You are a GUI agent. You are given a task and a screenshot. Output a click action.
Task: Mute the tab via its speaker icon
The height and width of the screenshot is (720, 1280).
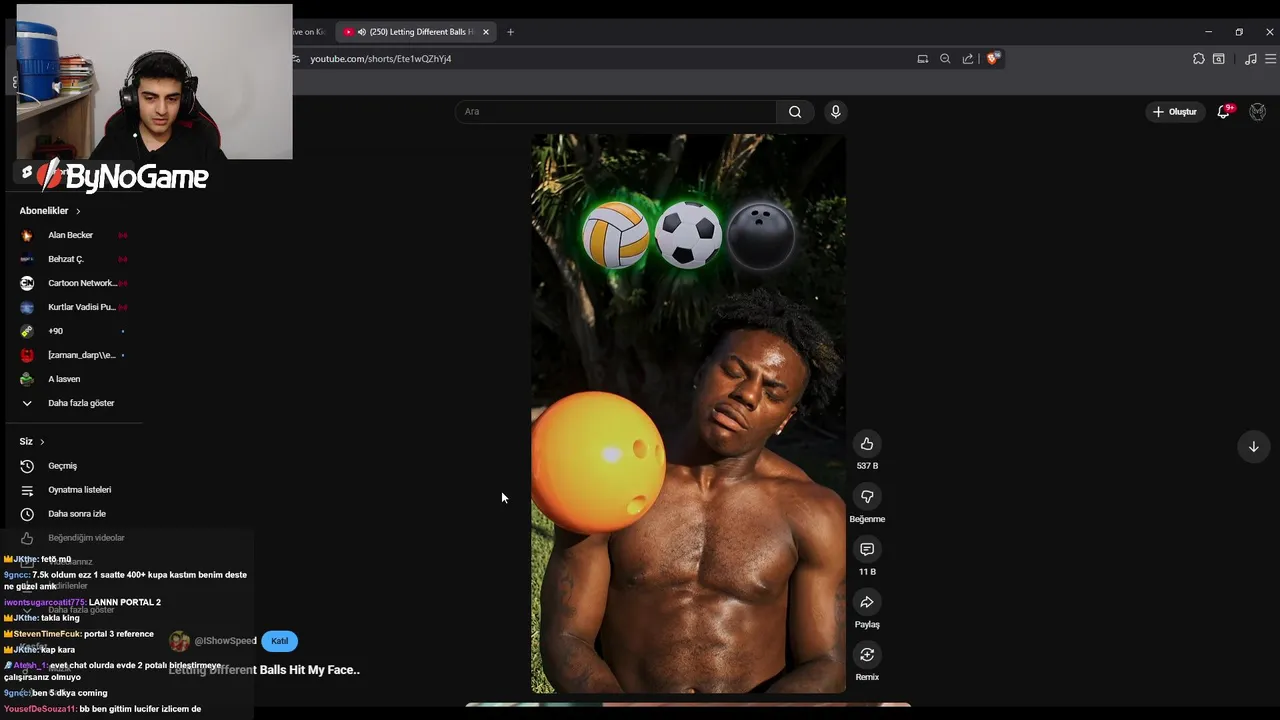coord(361,32)
